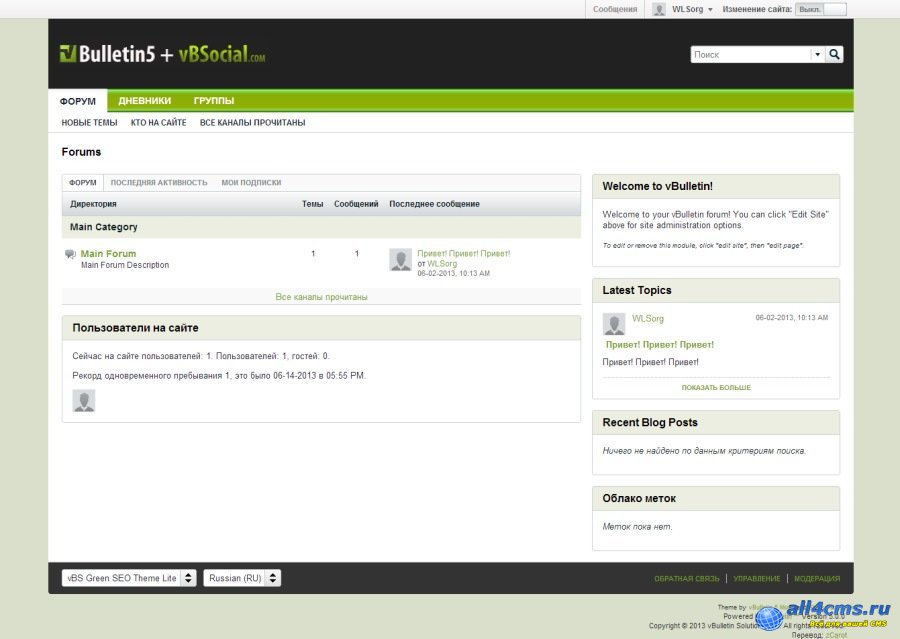Switch to the Дневники tab

click(144, 101)
